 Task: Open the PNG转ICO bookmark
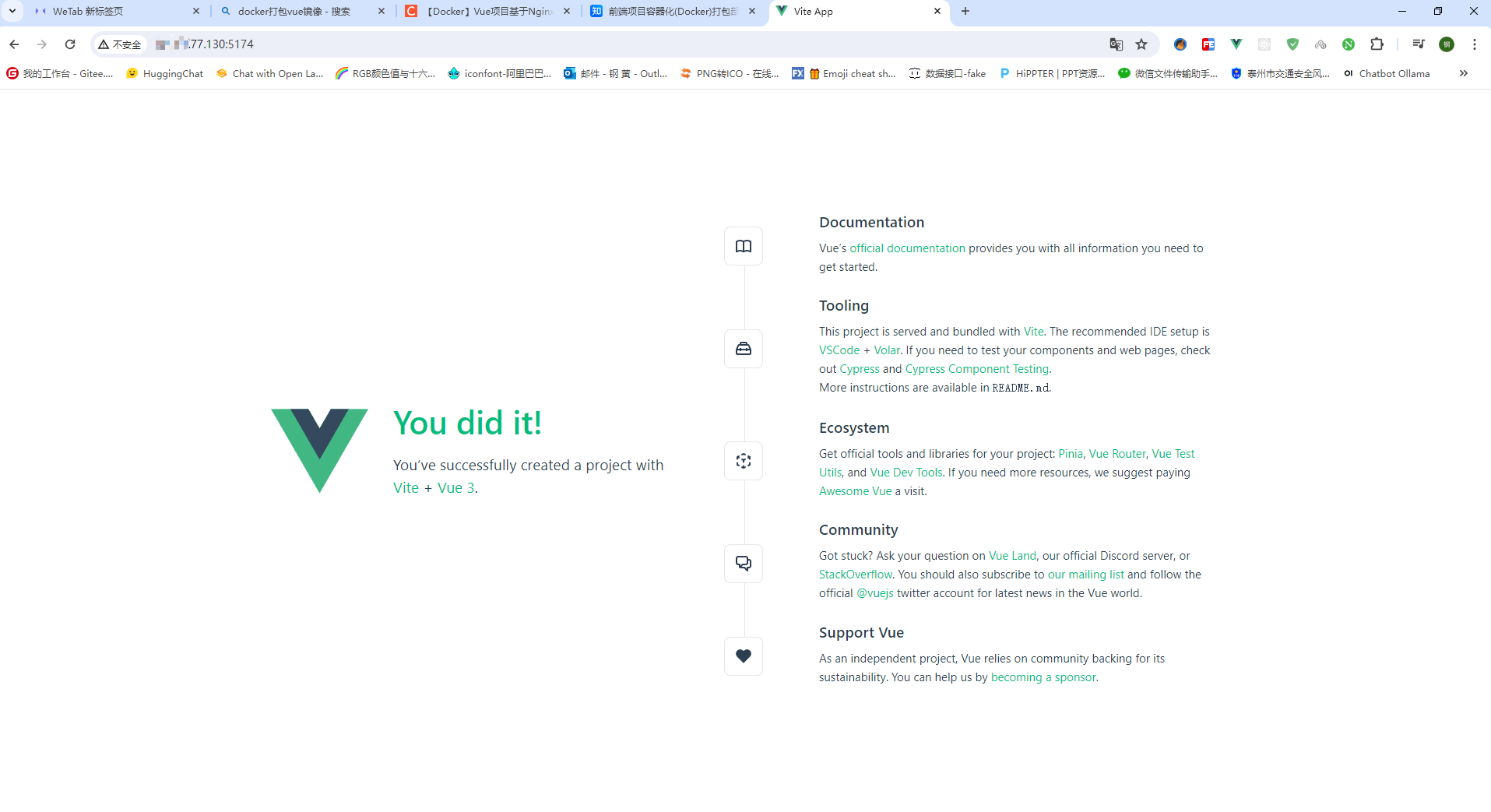click(730, 73)
